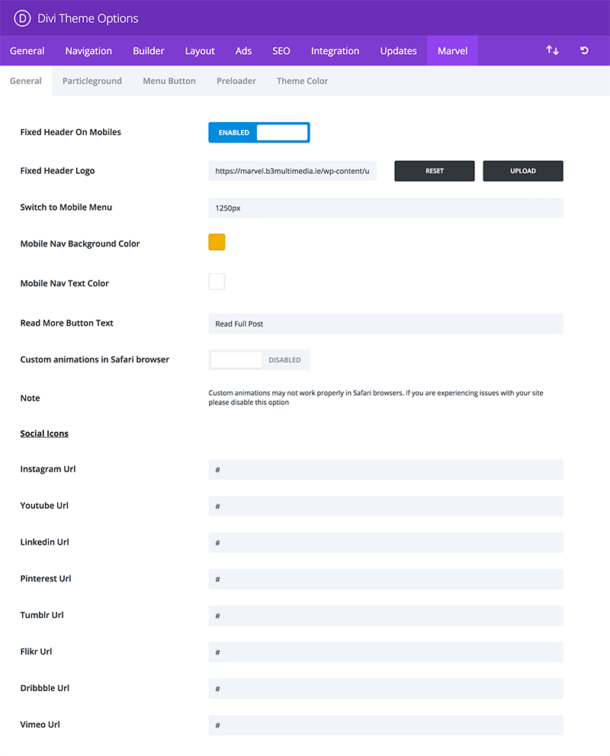
Task: Click the Fixed Header Logo URL field
Action: (x=293, y=171)
